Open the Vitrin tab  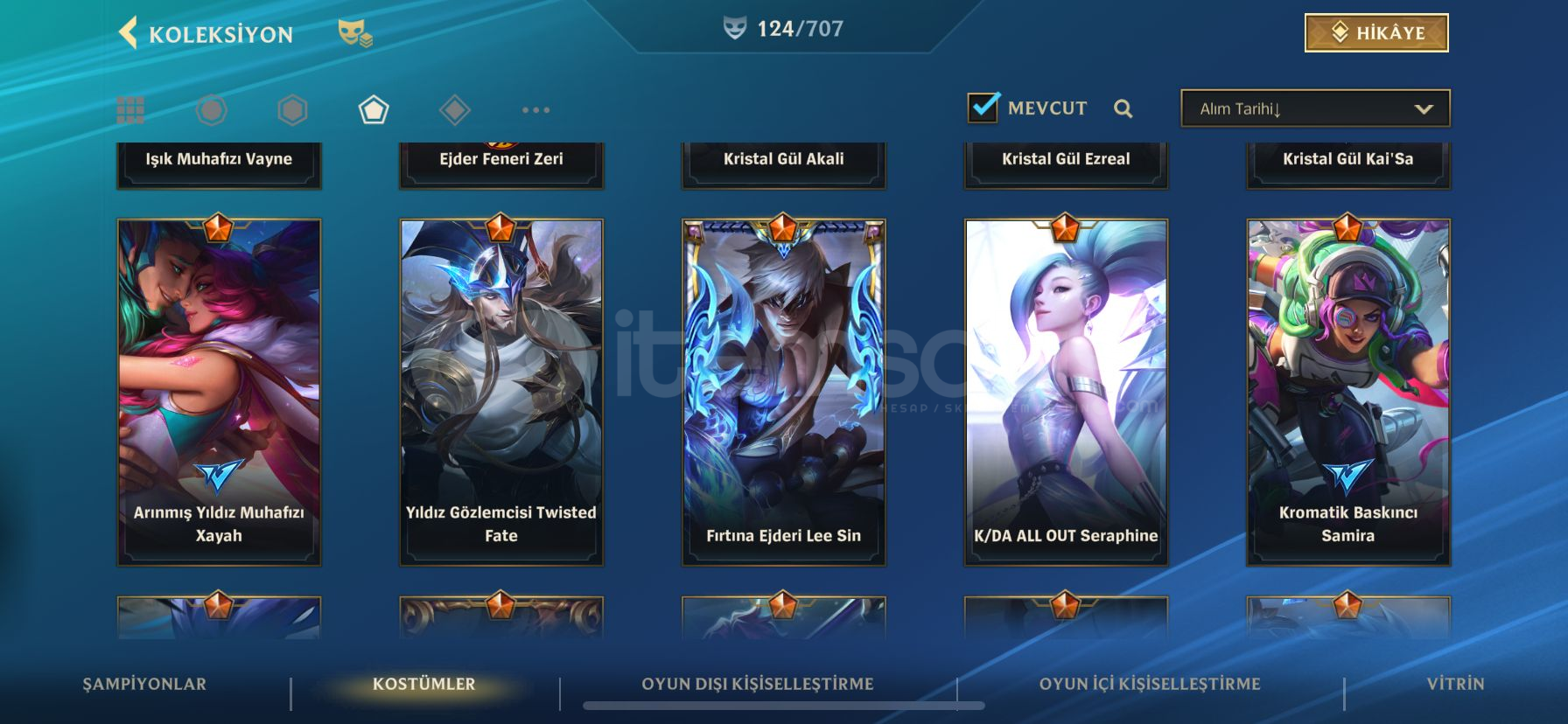(x=1456, y=685)
